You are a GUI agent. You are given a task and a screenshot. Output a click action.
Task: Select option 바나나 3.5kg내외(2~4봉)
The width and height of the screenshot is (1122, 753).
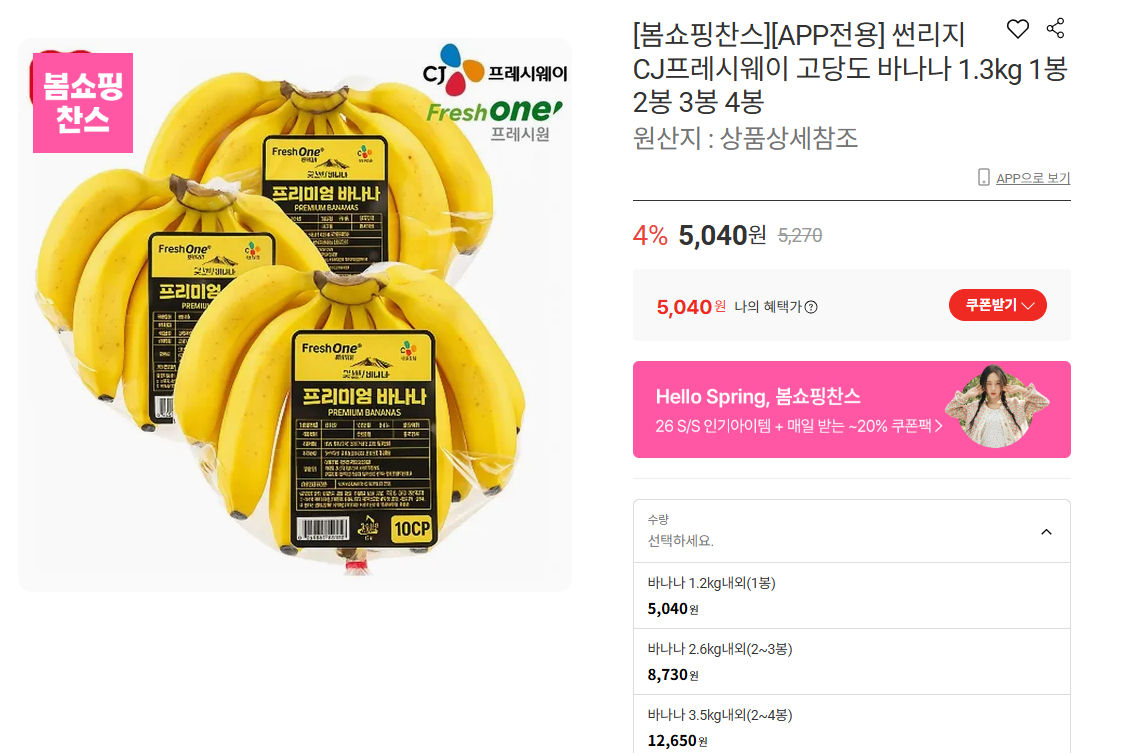click(852, 726)
